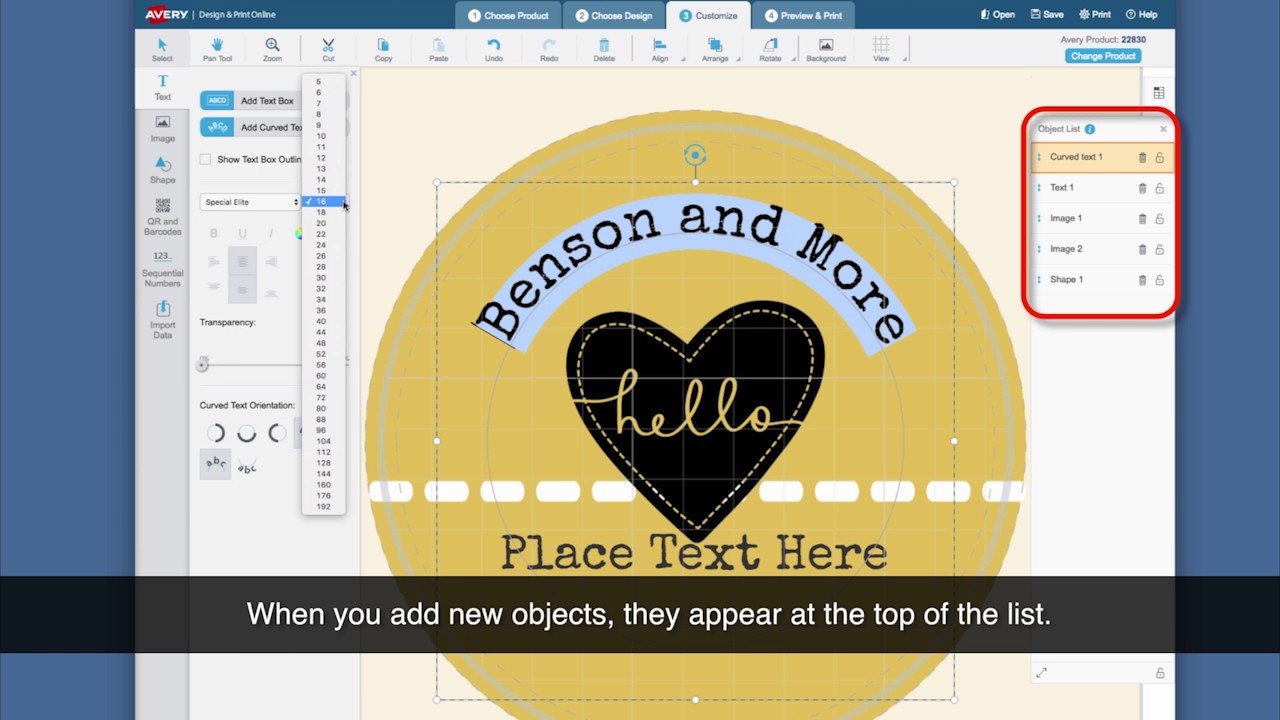
Task: Delete Curved text 1 with trash icon
Action: [x=1142, y=157]
